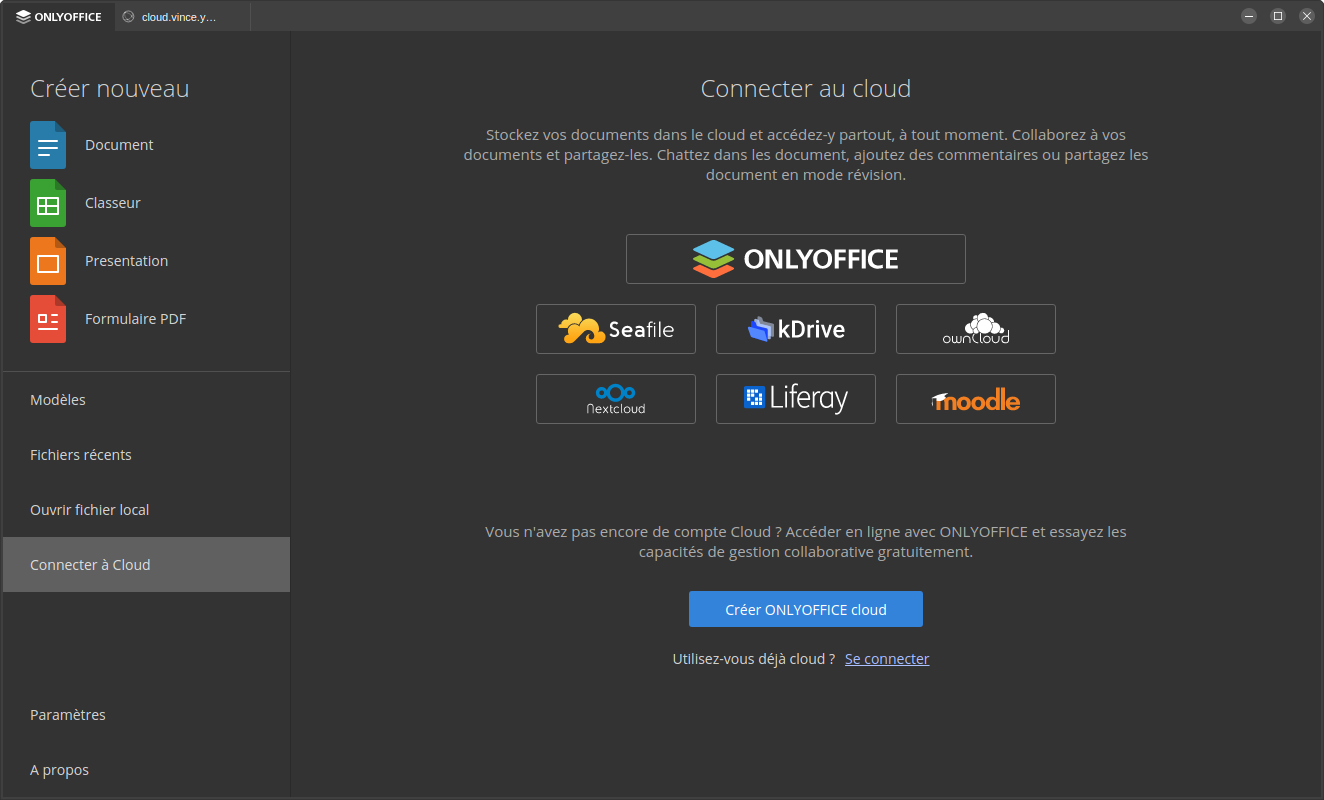The image size is (1324, 800).
Task: Select the ONLYOFFICE cloud provider logo
Action: point(795,259)
